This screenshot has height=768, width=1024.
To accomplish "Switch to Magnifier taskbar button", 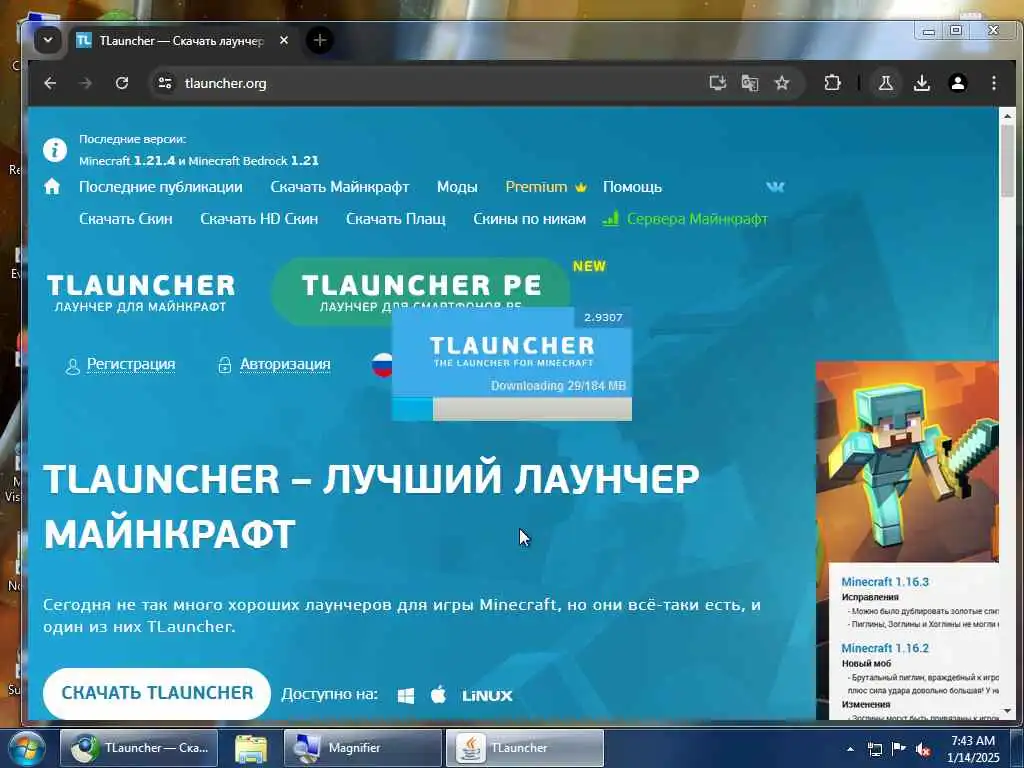I will click(363, 748).
